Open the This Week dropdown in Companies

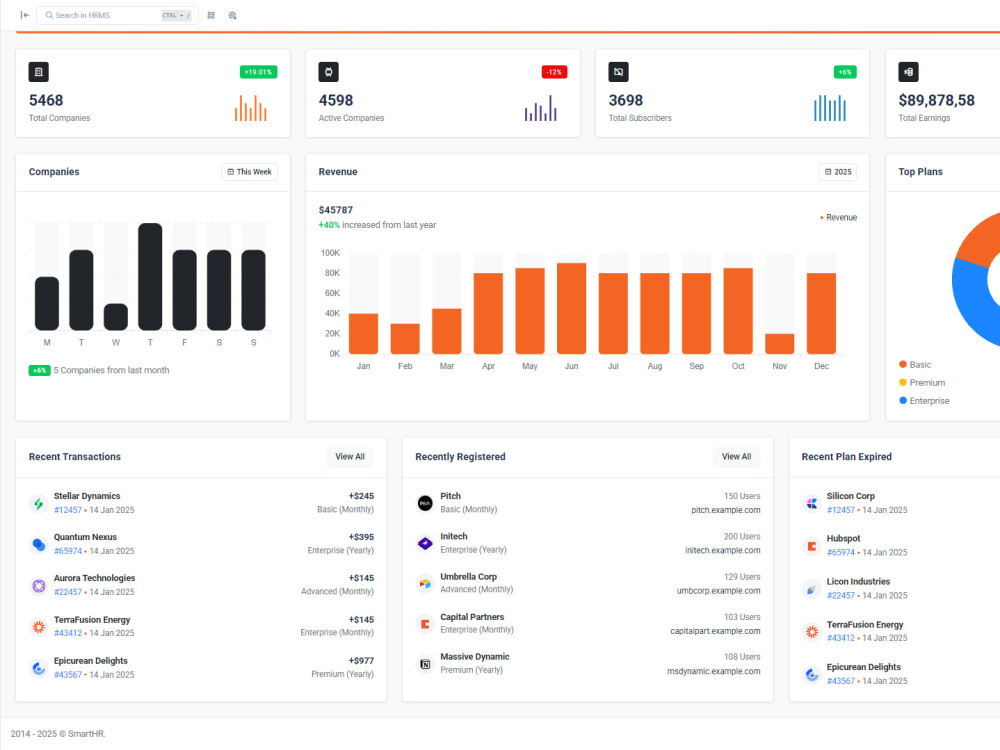pyautogui.click(x=249, y=172)
